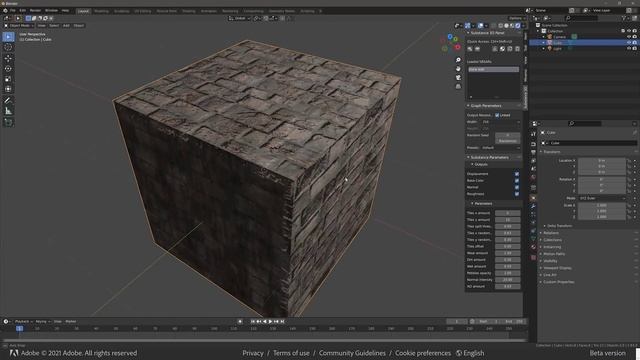Select the Measure tool
The height and width of the screenshot is (360, 640).
(8, 111)
